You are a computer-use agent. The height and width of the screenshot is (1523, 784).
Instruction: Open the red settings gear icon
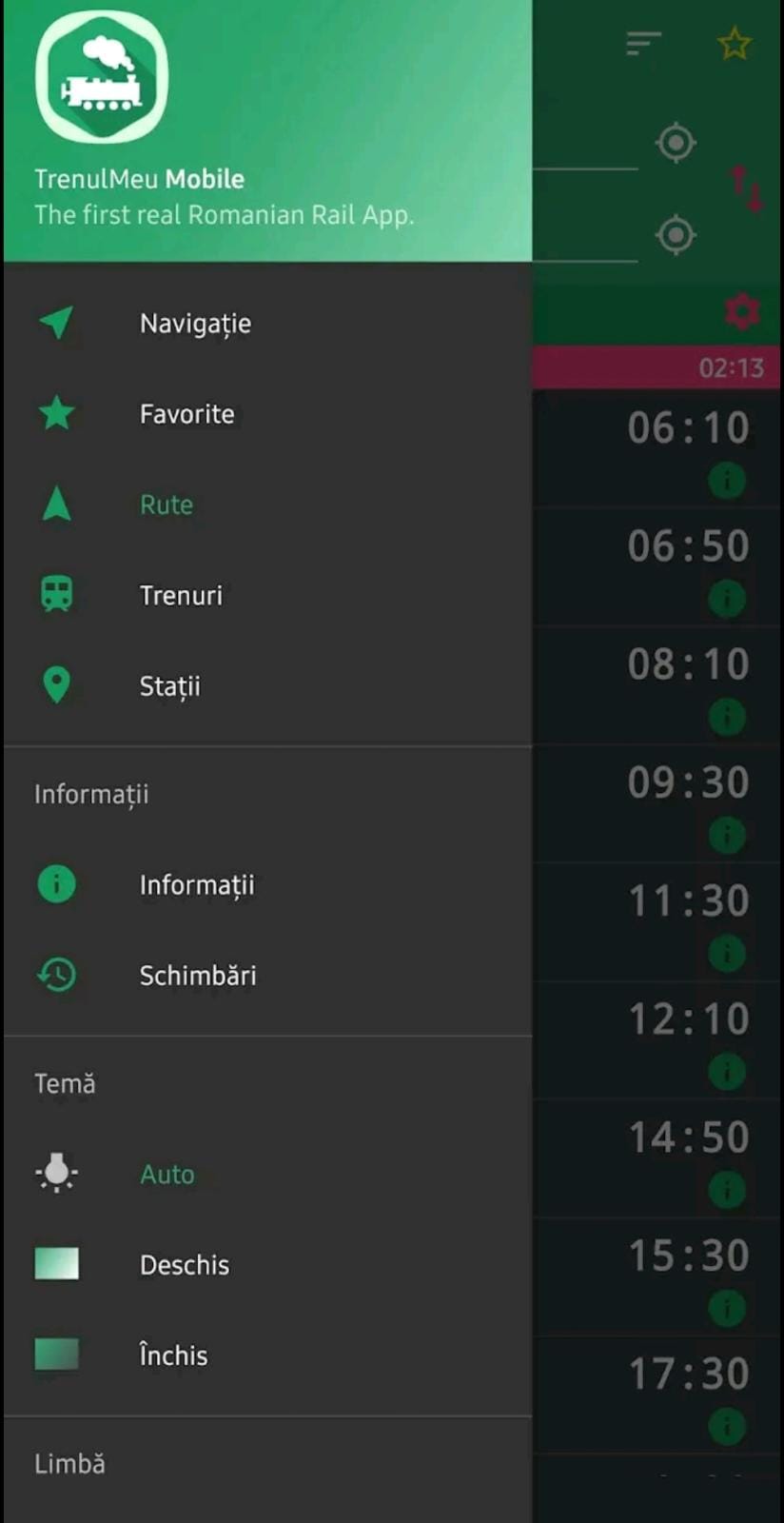742,311
